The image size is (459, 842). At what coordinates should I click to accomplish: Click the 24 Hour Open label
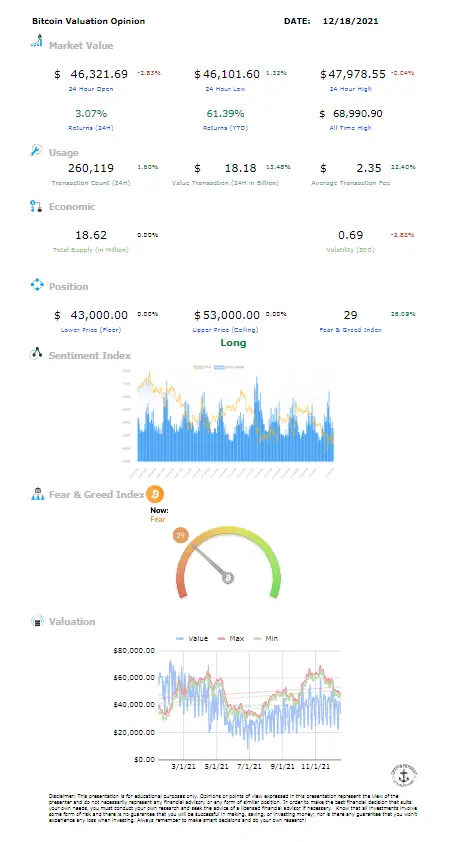(x=91, y=89)
